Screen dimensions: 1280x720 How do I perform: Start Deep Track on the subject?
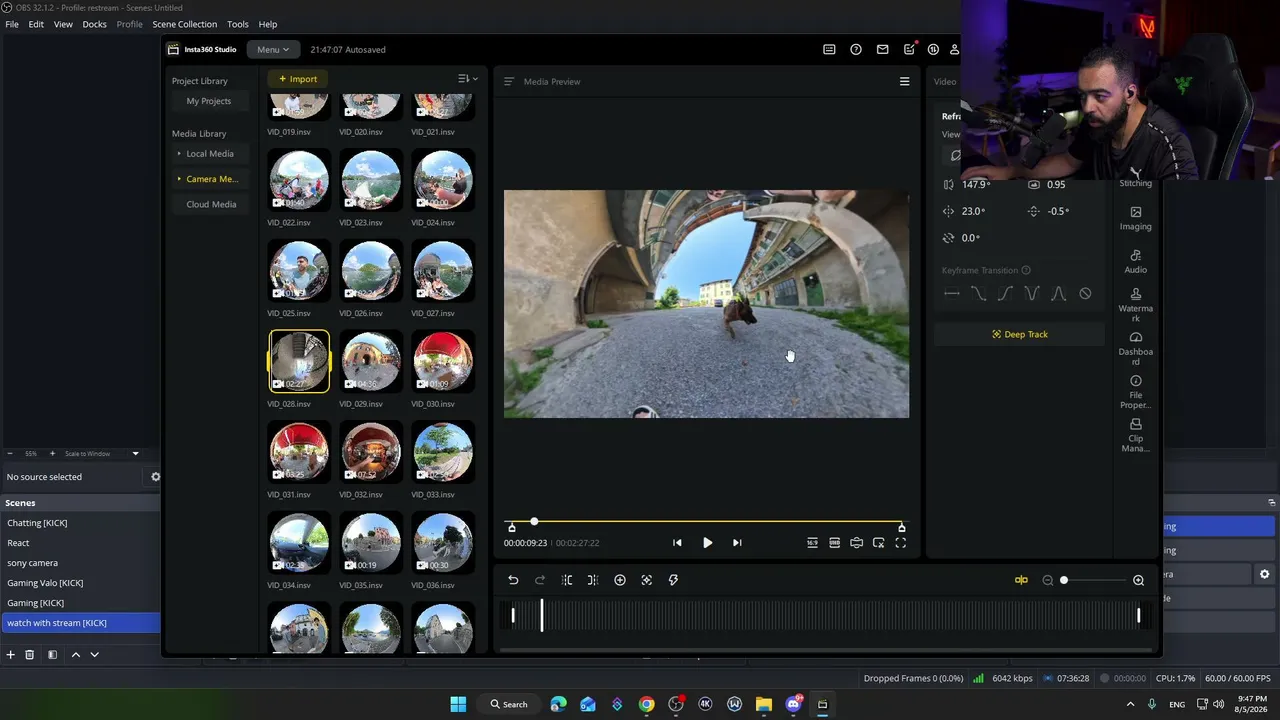tap(1020, 334)
